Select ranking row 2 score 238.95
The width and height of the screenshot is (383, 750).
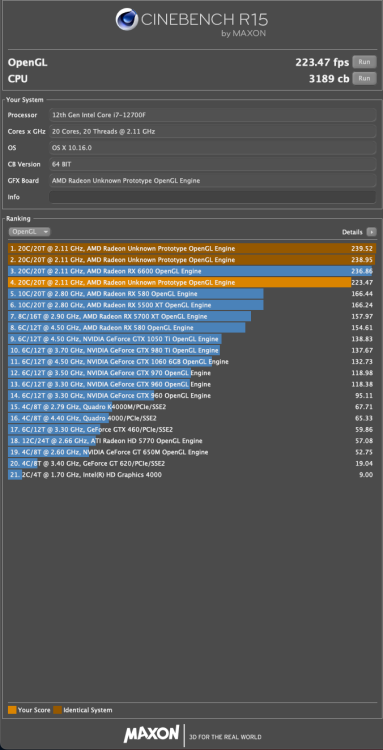[x=192, y=260]
